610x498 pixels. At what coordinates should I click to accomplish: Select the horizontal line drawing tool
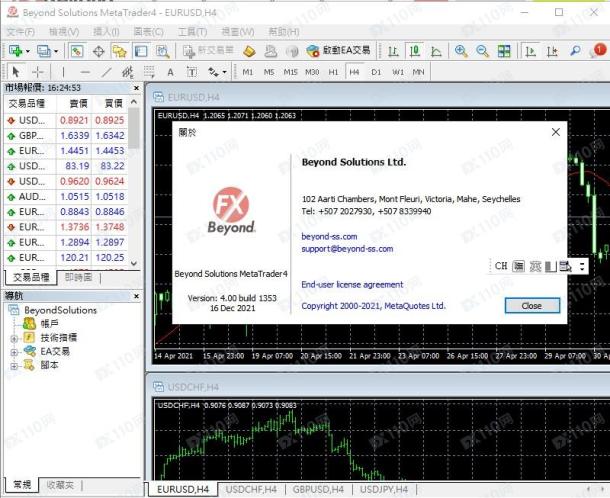pyautogui.click(x=85, y=72)
